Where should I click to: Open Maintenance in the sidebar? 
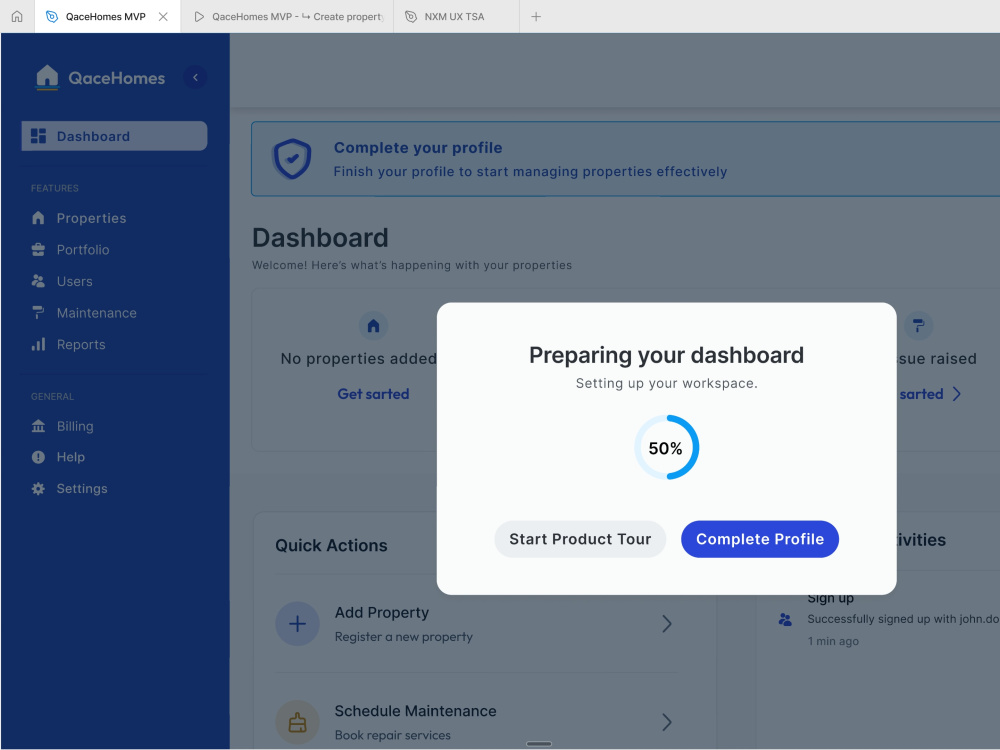tap(96, 313)
